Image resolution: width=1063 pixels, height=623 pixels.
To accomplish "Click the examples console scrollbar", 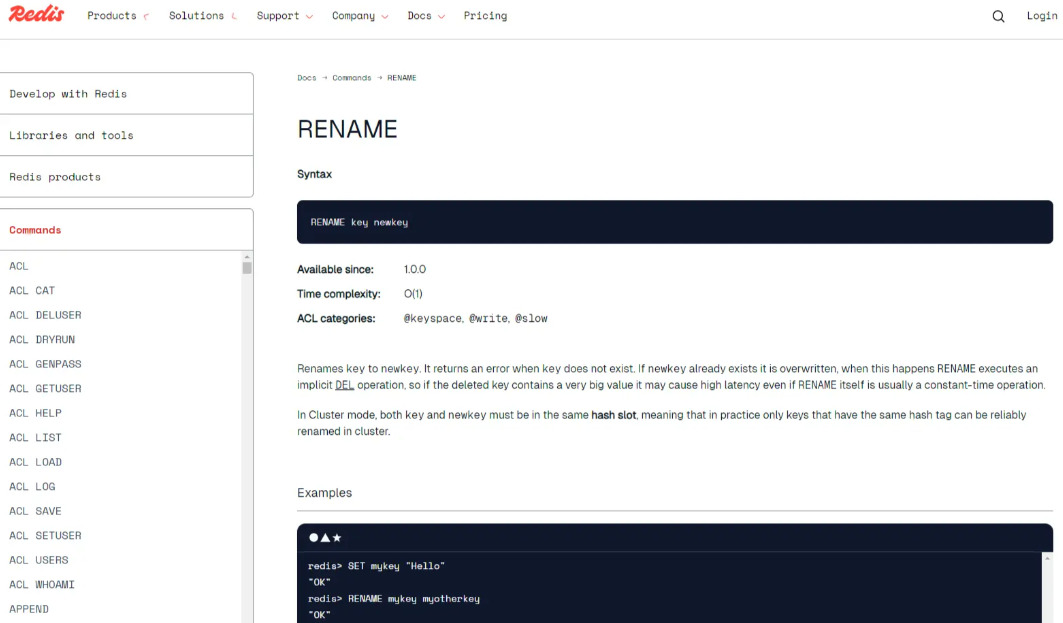I will [x=1047, y=587].
